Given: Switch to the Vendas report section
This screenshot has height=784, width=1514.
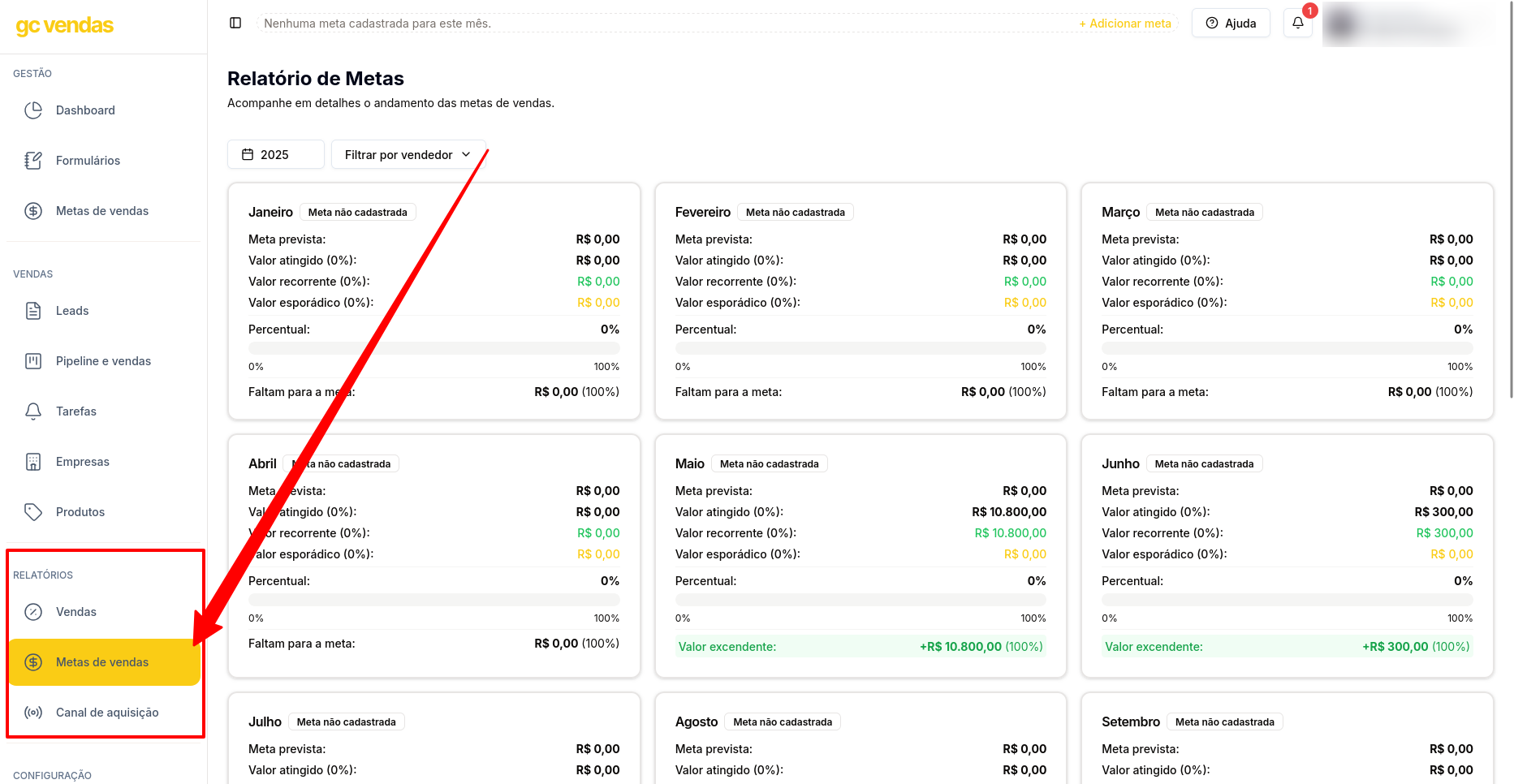Looking at the screenshot, I should [x=75, y=611].
